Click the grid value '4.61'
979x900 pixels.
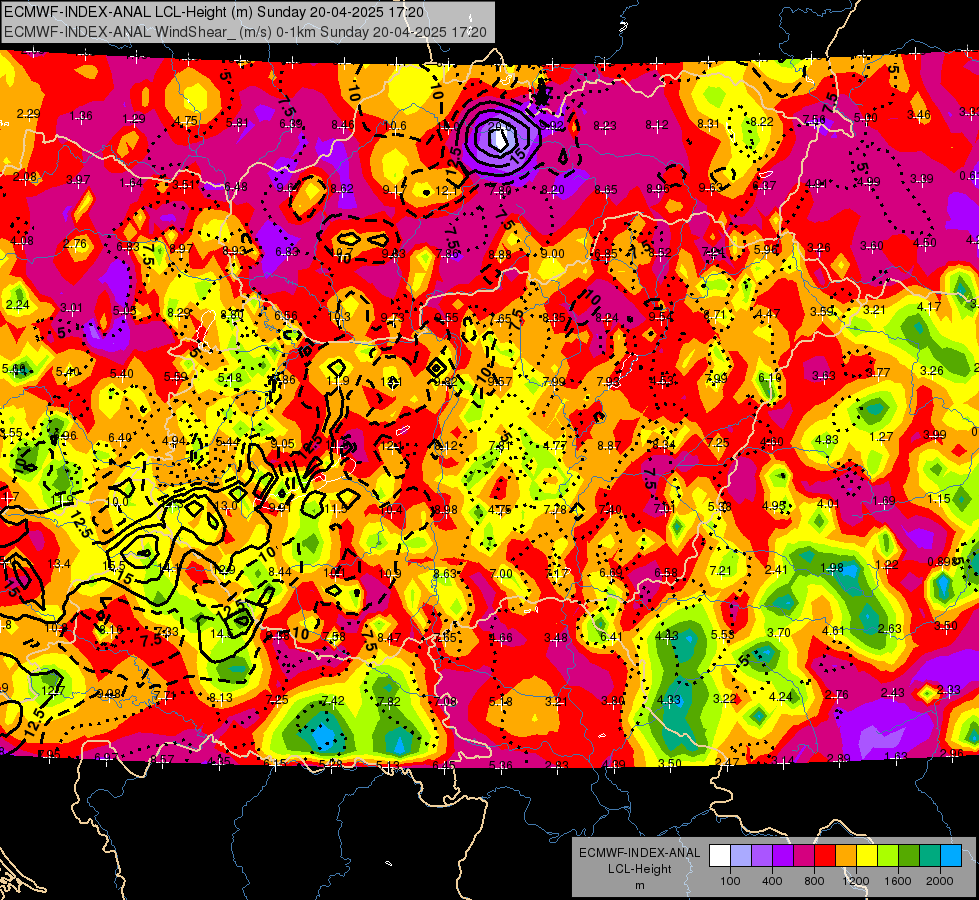(x=834, y=631)
